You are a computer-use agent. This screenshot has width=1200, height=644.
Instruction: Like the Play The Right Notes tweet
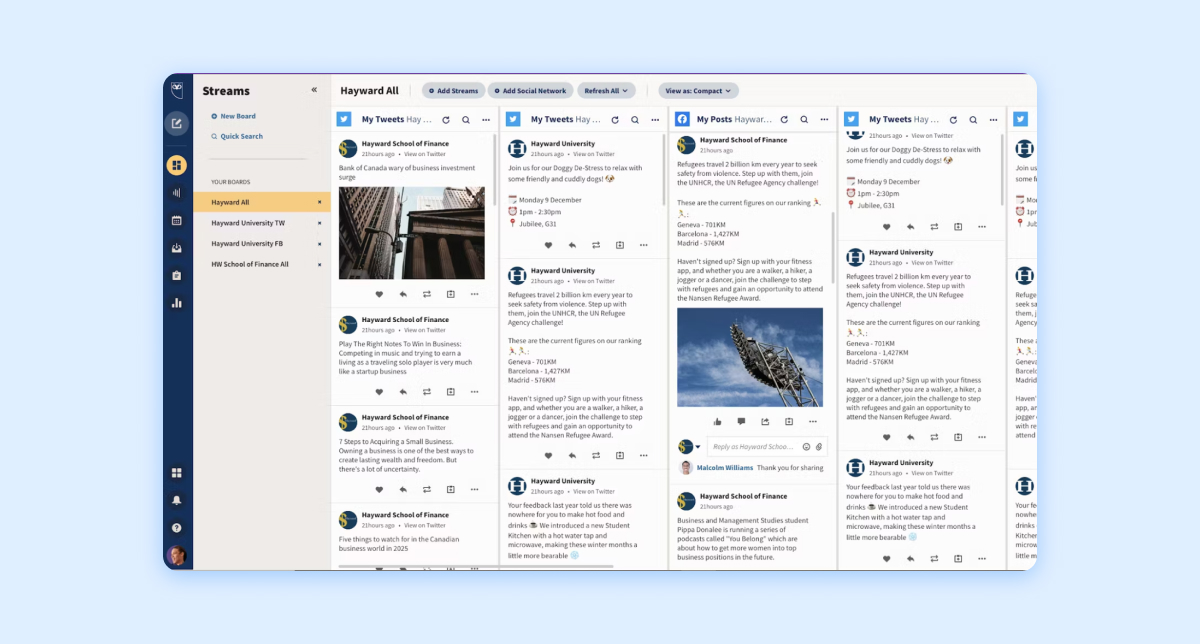click(x=379, y=392)
